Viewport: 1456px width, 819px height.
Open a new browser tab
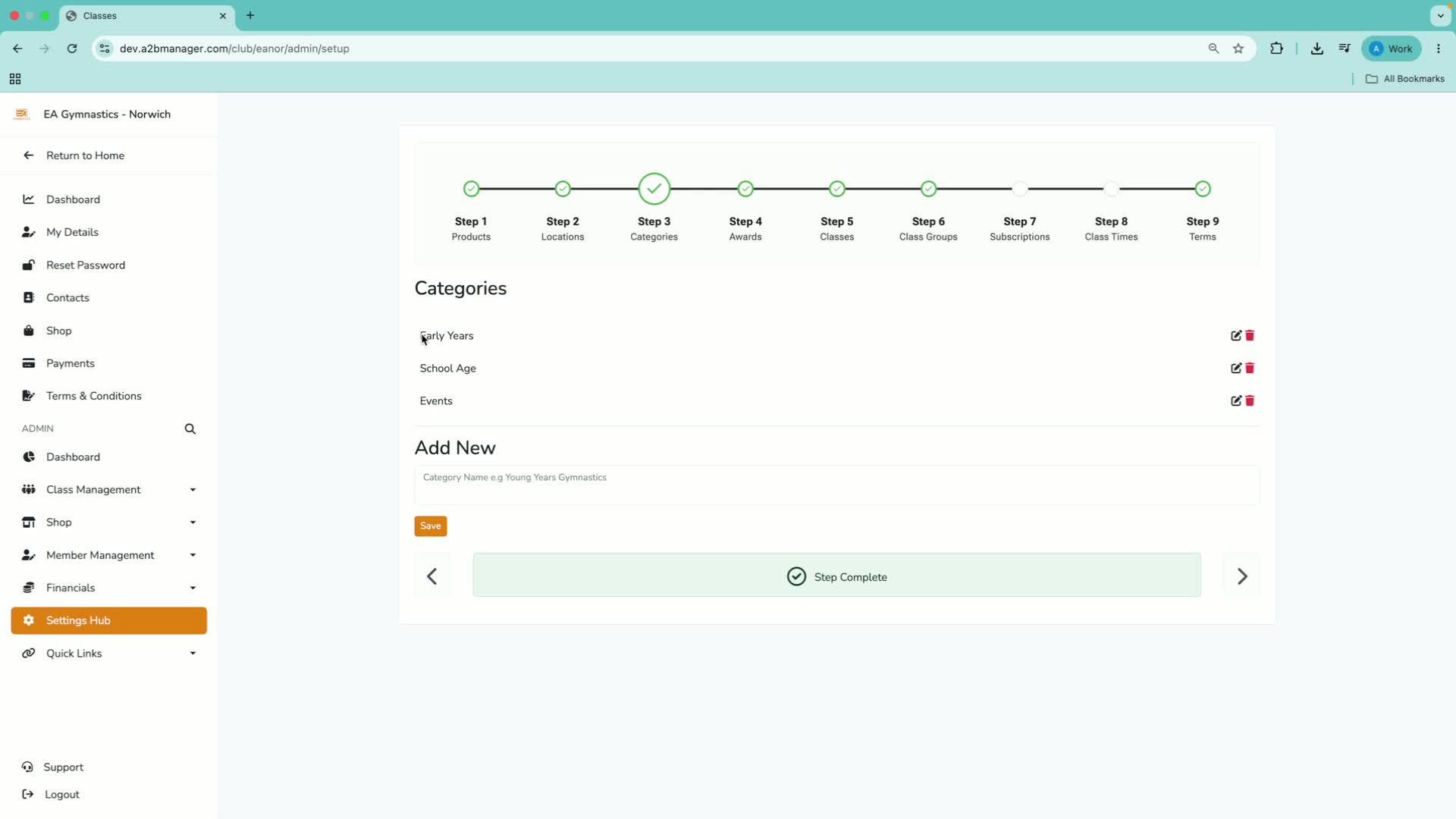[x=250, y=15]
